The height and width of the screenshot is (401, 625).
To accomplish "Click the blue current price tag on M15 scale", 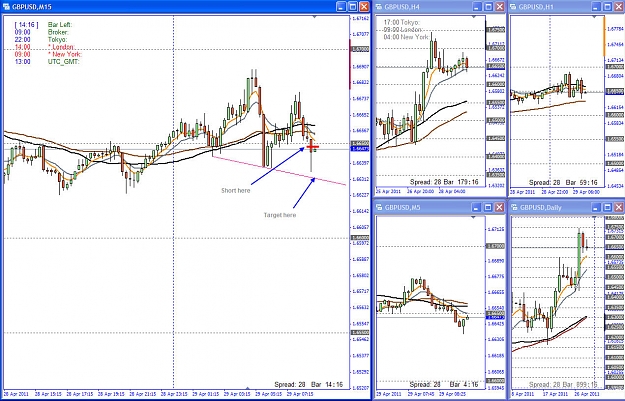I will 360,149.
